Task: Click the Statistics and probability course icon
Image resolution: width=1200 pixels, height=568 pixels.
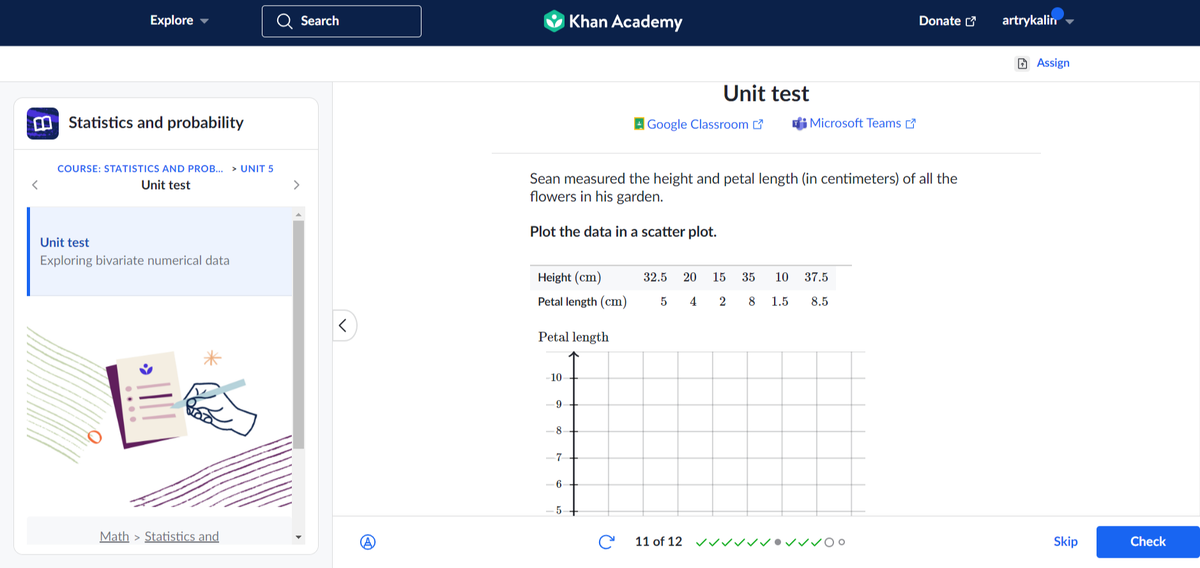Action: [43, 123]
